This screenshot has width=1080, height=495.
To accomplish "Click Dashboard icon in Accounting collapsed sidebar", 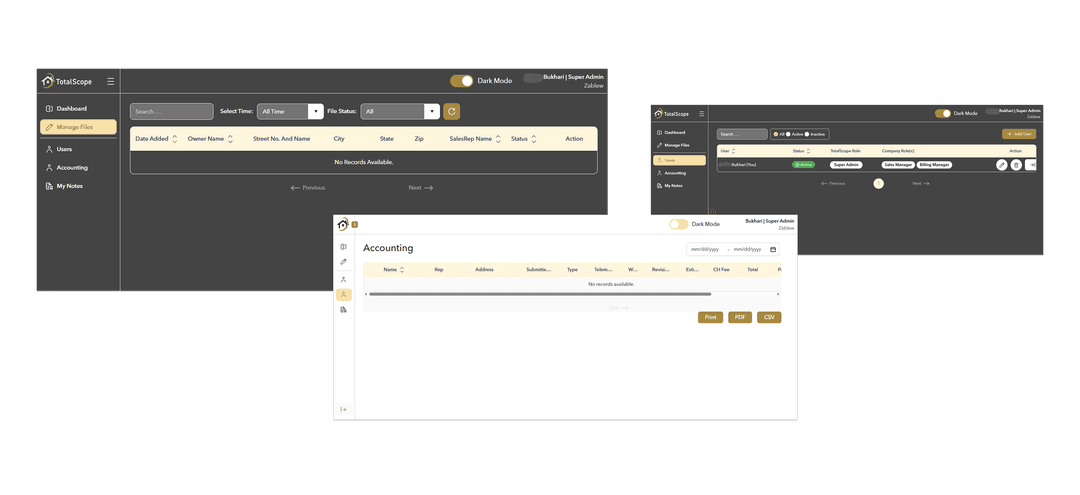I will 343,246.
